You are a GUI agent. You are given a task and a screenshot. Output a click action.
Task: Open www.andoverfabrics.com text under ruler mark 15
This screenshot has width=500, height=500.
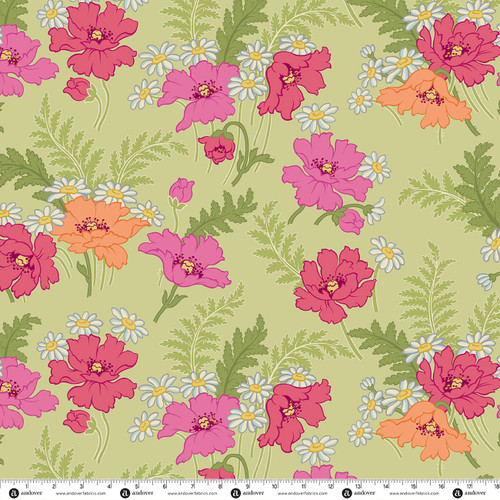point(414,493)
